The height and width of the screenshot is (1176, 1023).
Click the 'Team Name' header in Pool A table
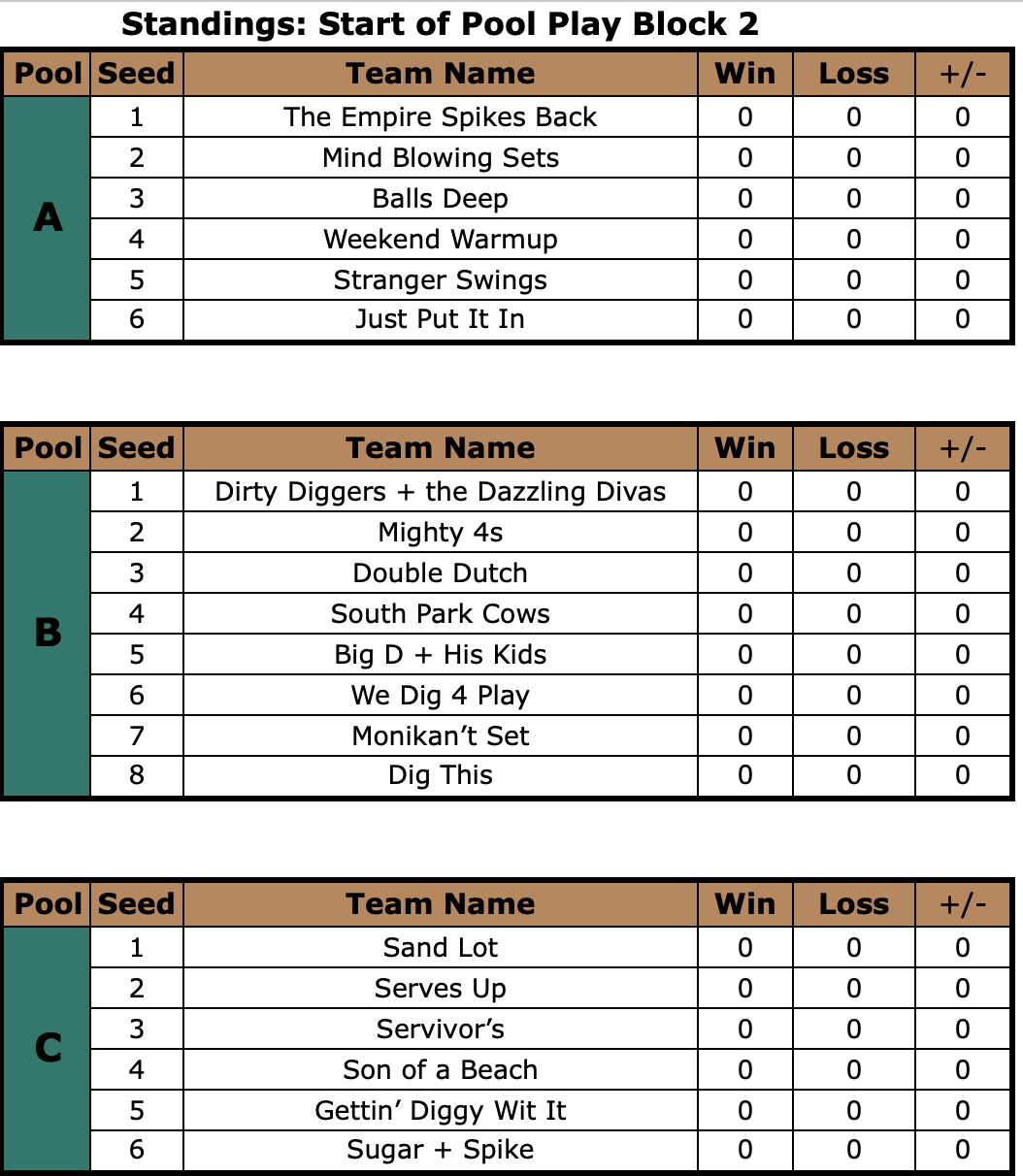440,74
